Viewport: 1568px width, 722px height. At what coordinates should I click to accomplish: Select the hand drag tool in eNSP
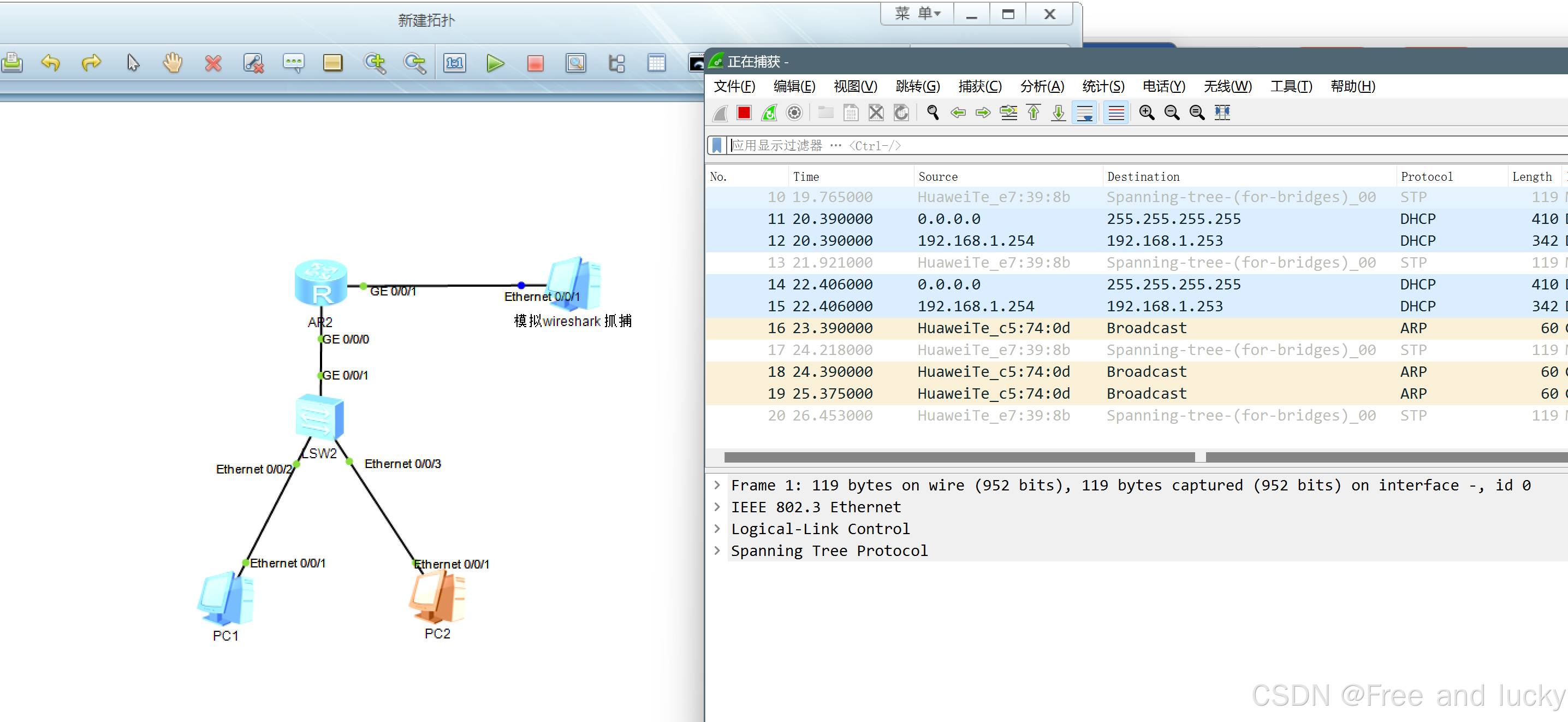point(173,63)
